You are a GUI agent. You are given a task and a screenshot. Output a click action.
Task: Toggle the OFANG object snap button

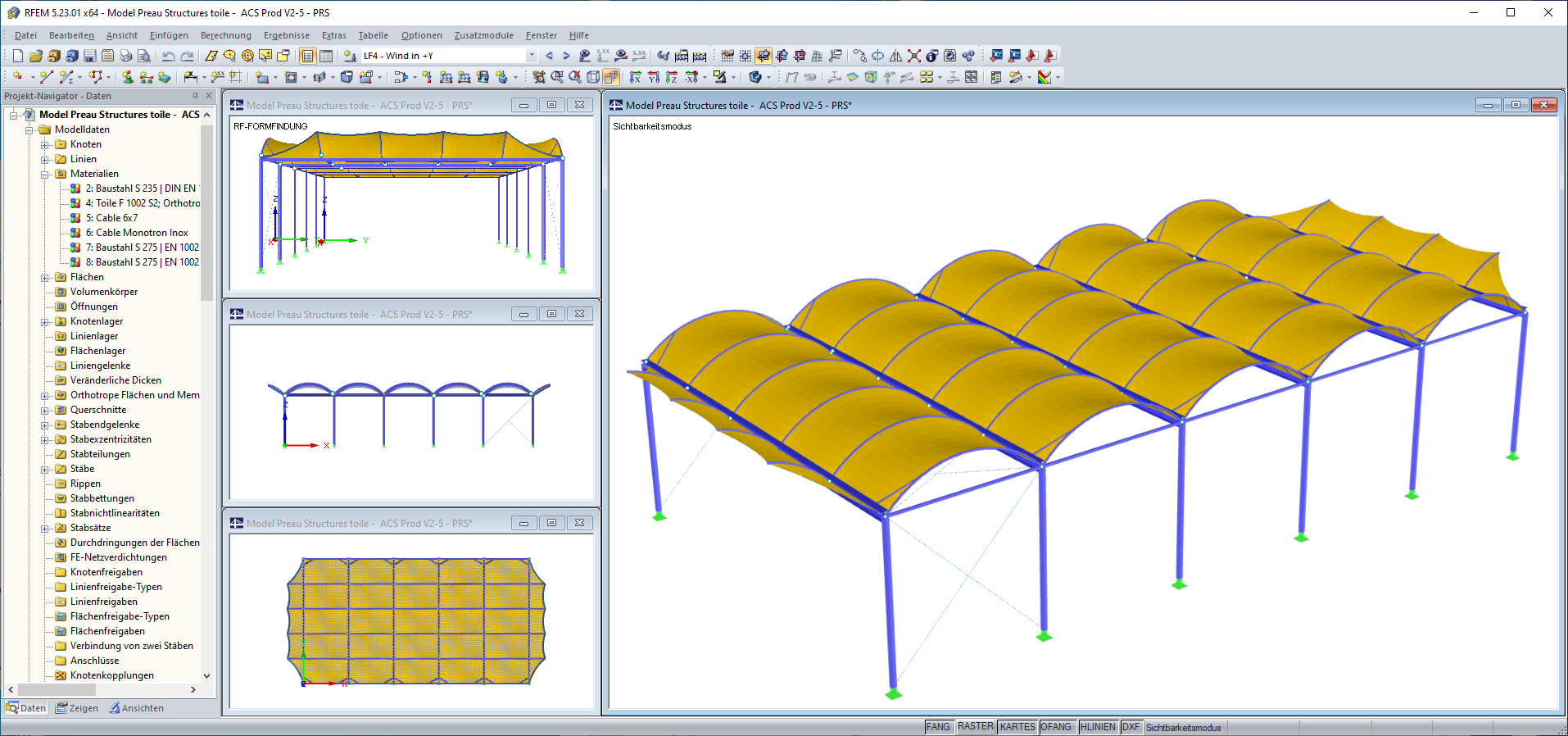[x=1056, y=727]
